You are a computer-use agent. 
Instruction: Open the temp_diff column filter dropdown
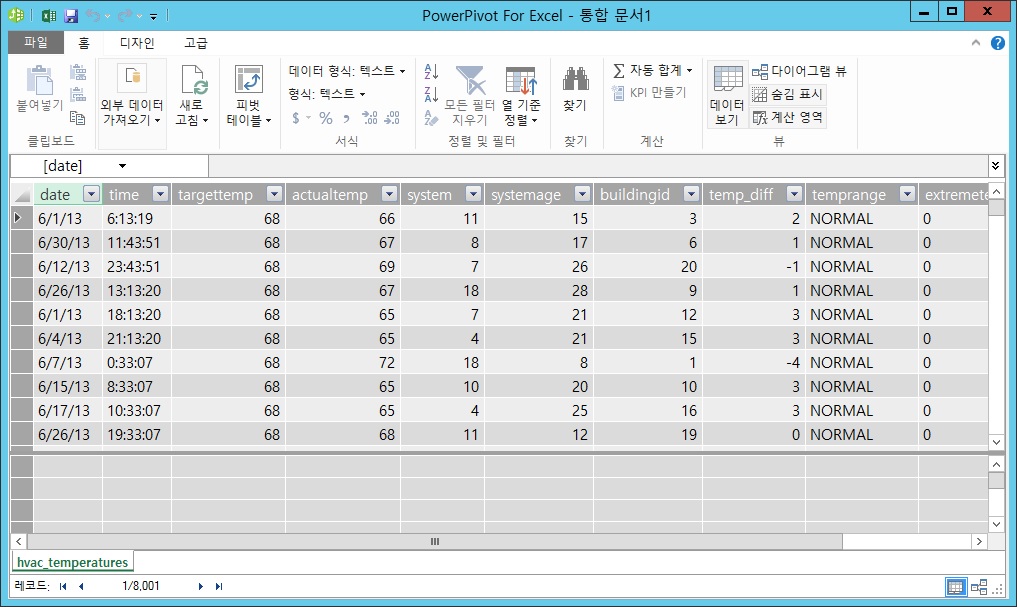[794, 194]
